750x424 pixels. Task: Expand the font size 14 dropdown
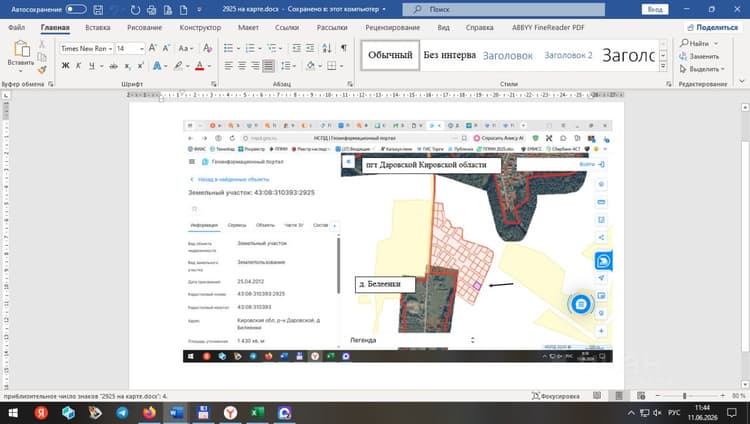[x=142, y=48]
